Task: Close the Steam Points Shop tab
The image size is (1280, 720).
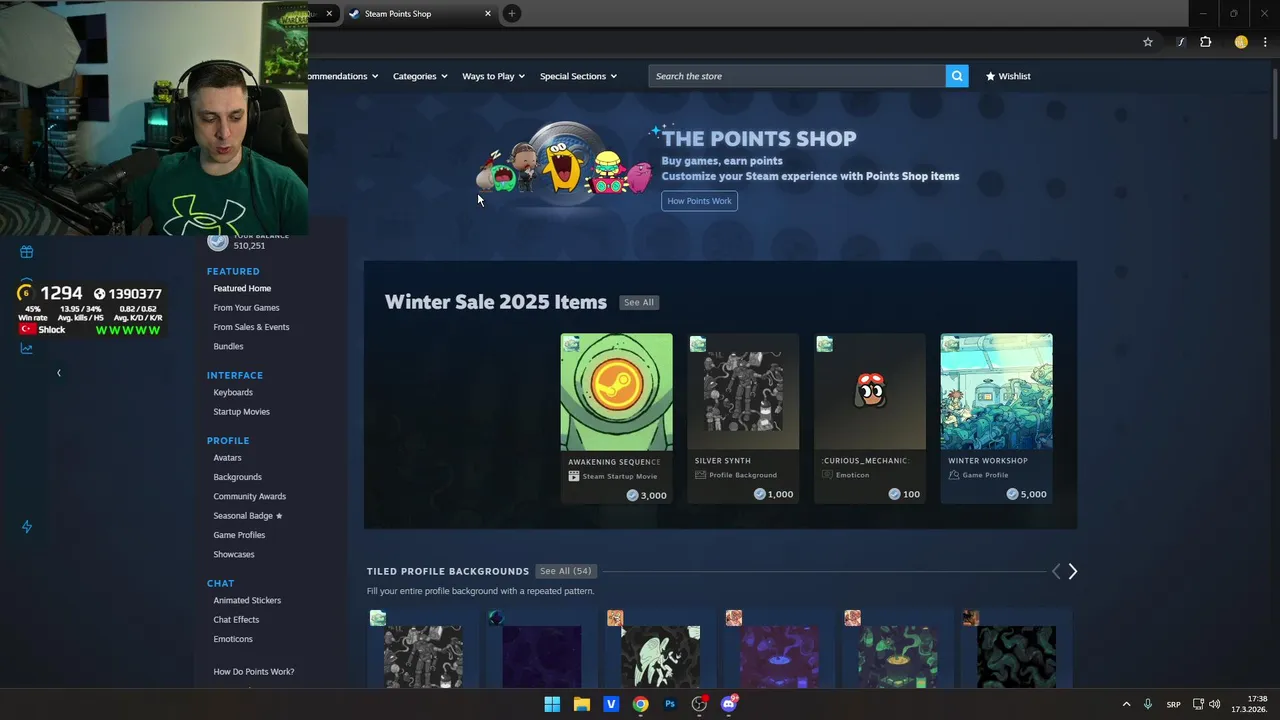Action: tap(488, 14)
